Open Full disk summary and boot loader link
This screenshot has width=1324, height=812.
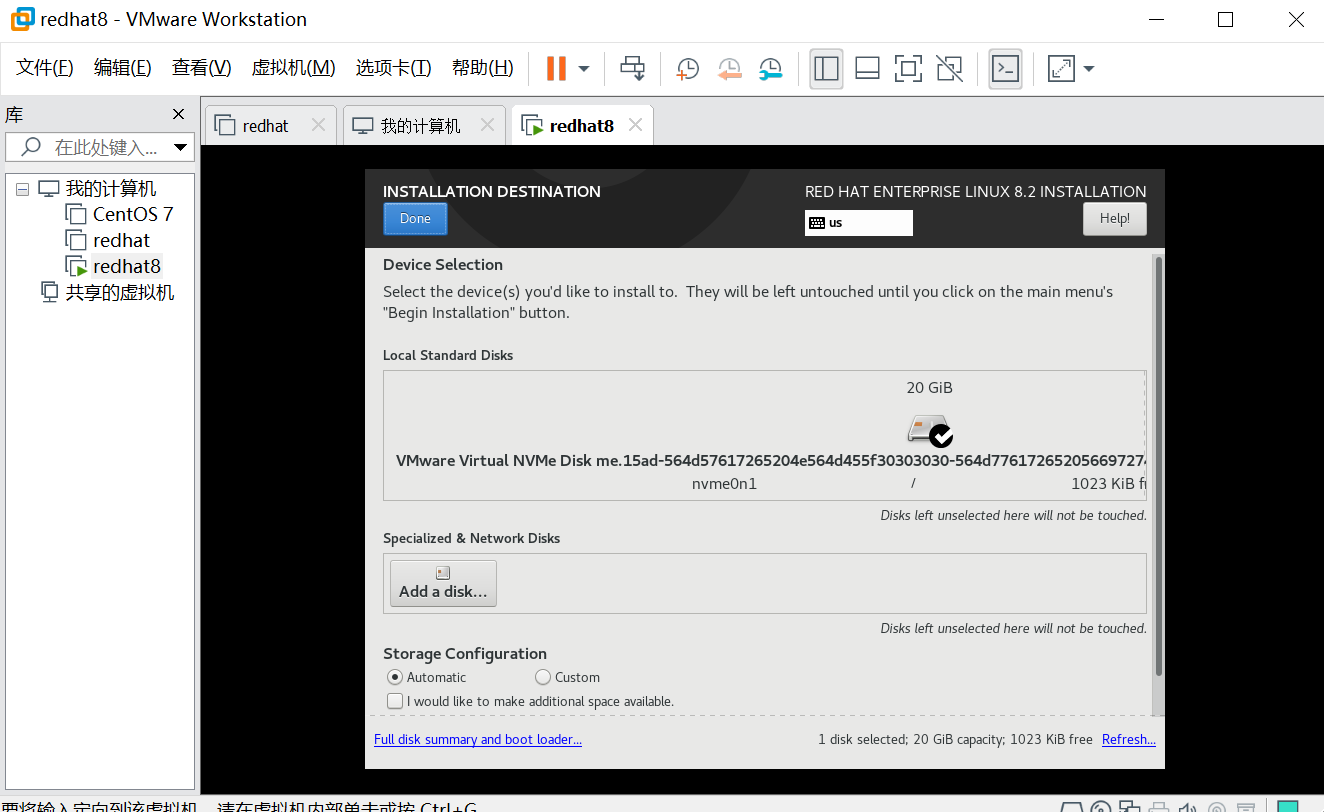[x=478, y=740]
